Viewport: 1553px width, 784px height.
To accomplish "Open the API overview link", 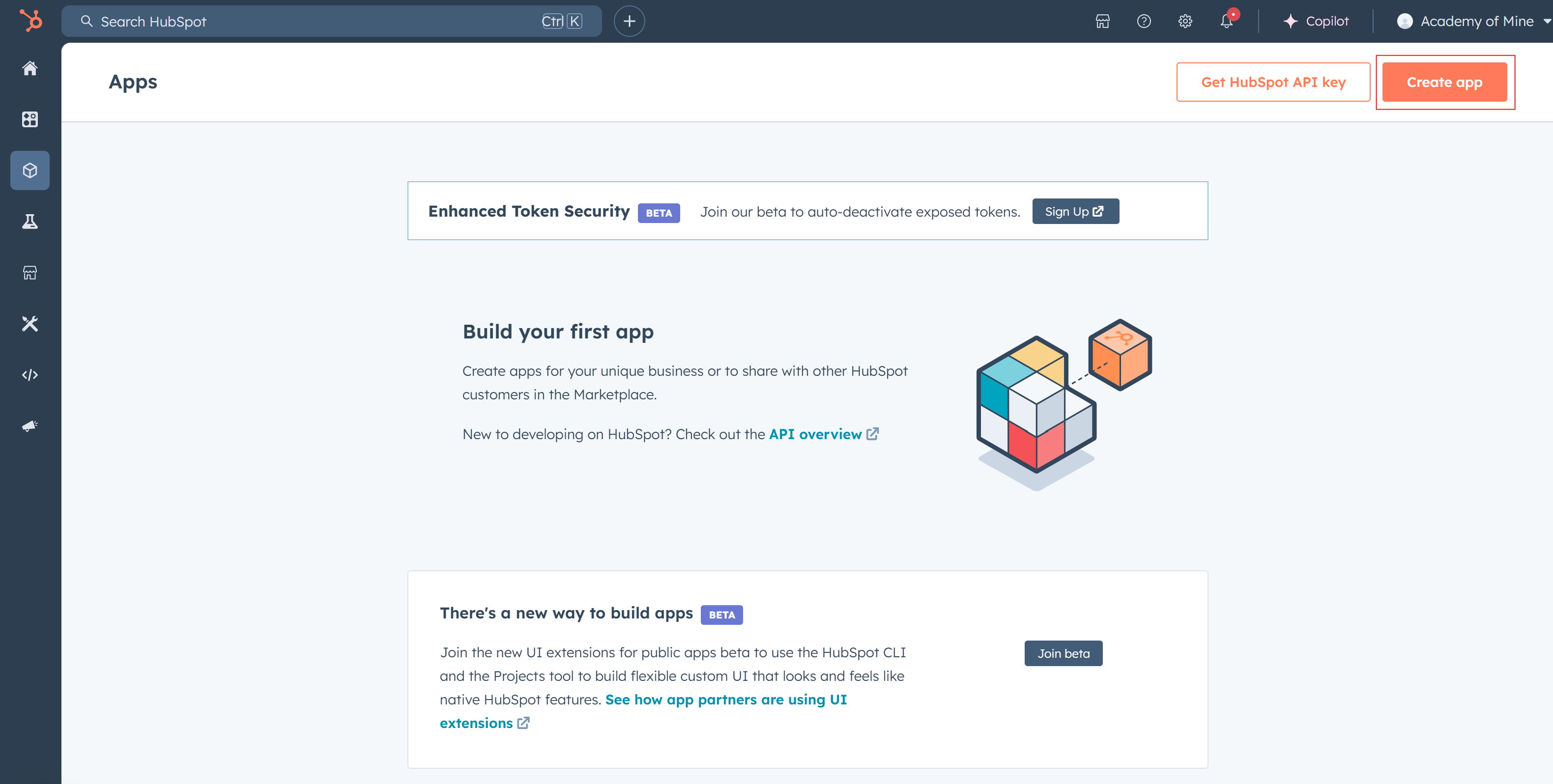I will [x=815, y=434].
